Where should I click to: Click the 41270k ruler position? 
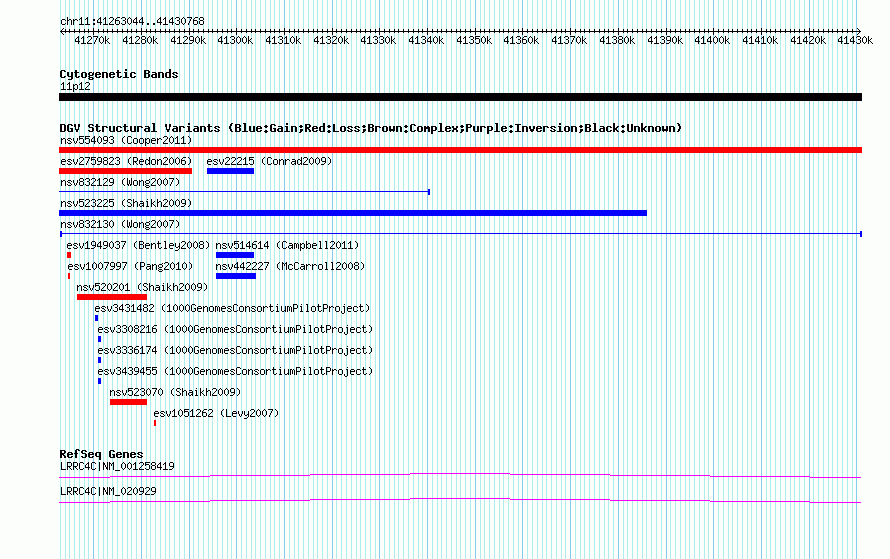(92, 40)
